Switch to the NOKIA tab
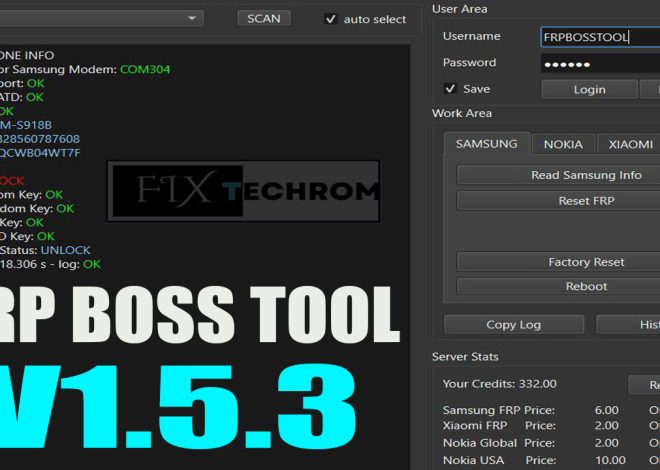 click(x=563, y=144)
